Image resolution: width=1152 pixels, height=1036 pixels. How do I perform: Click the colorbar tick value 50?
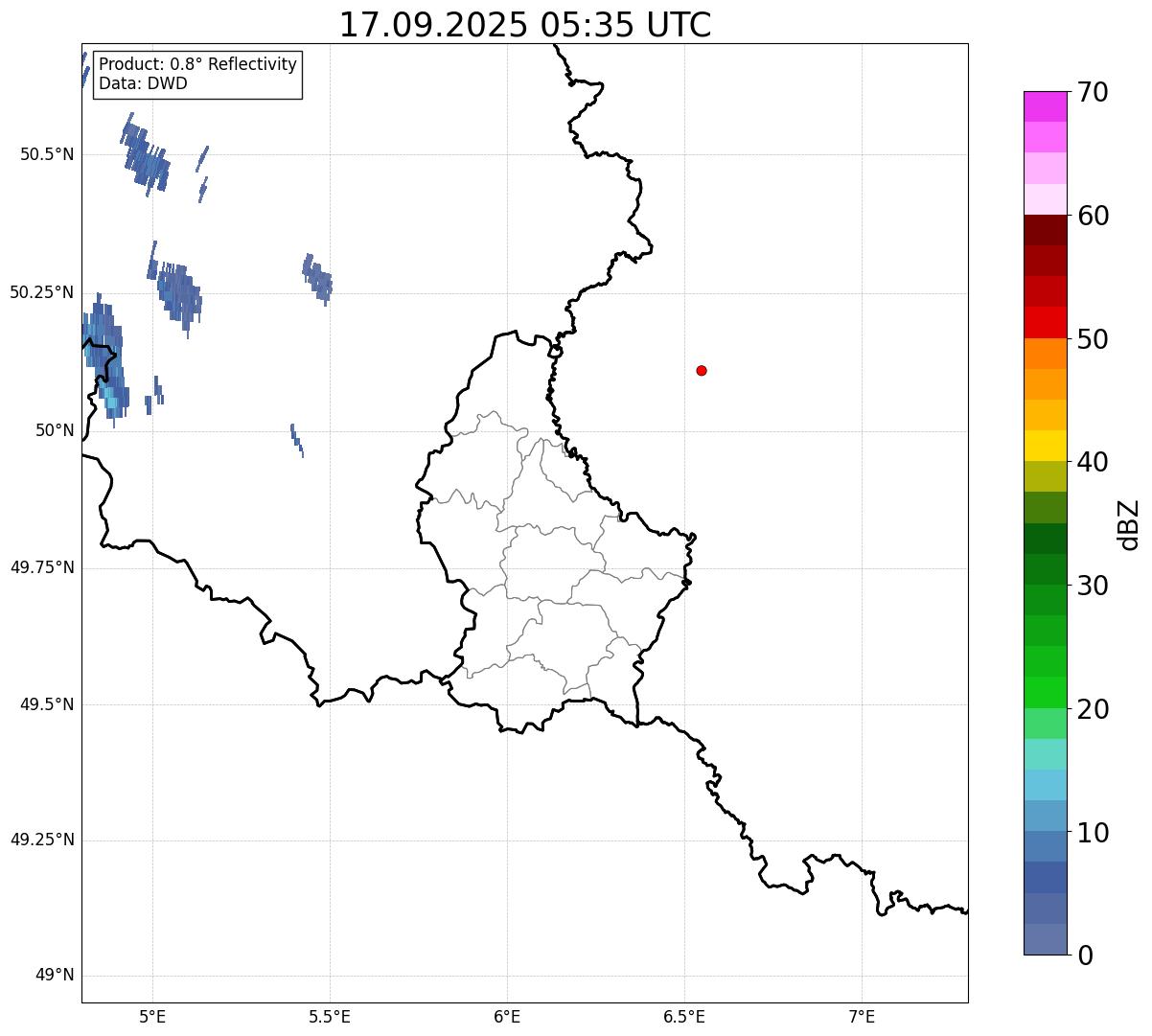(x=1093, y=339)
